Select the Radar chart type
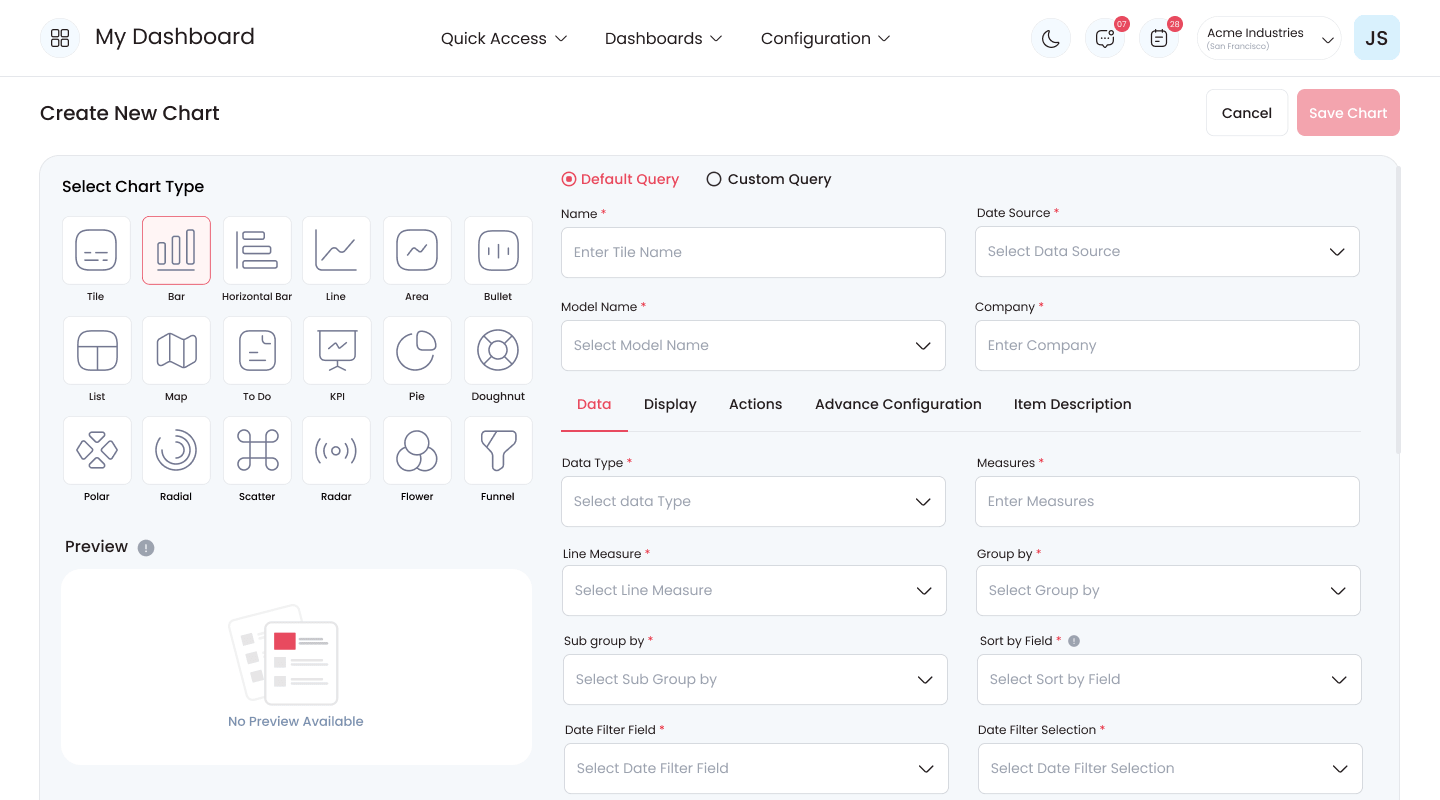Image resolution: width=1440 pixels, height=800 pixels. point(337,451)
